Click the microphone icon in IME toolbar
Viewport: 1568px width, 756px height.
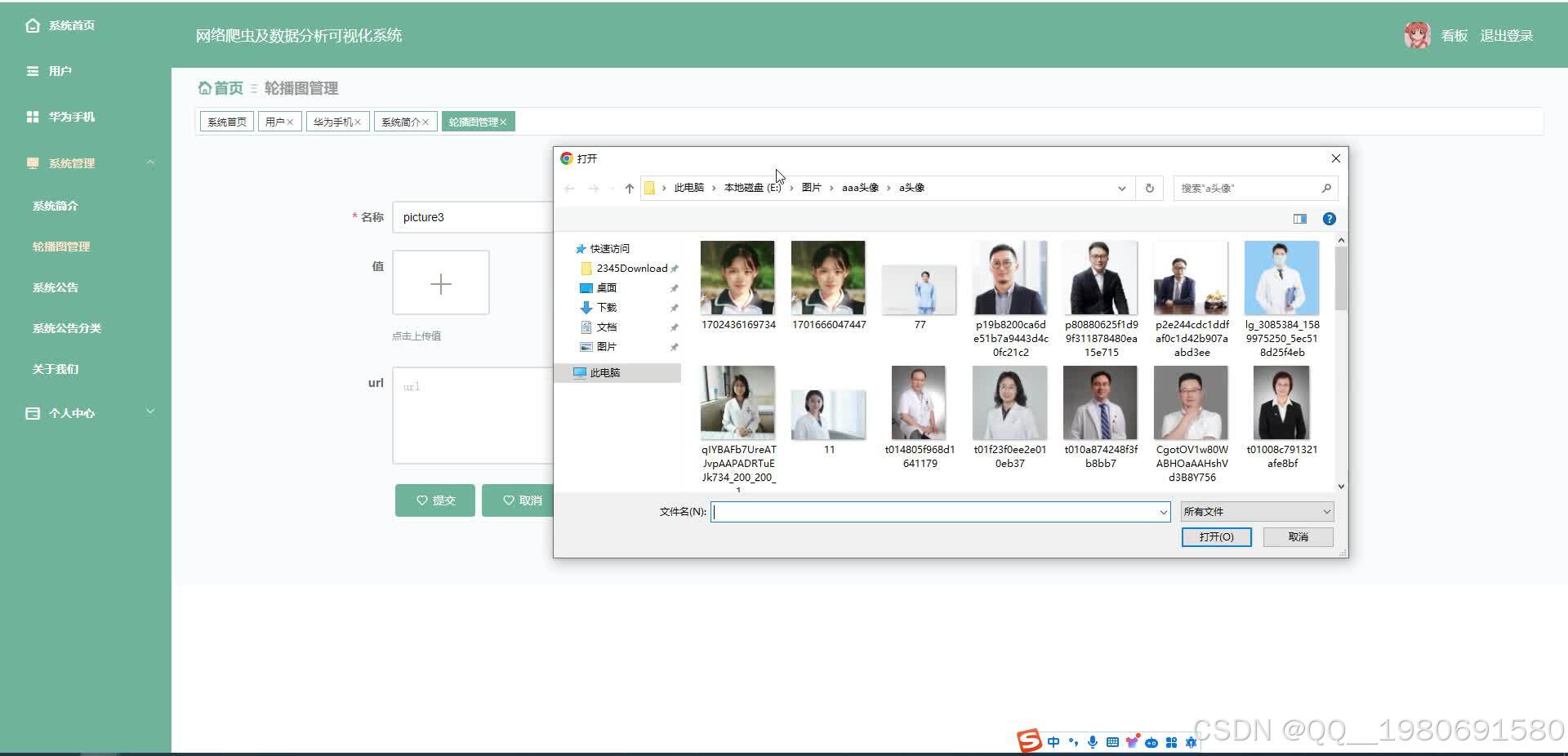click(1093, 742)
